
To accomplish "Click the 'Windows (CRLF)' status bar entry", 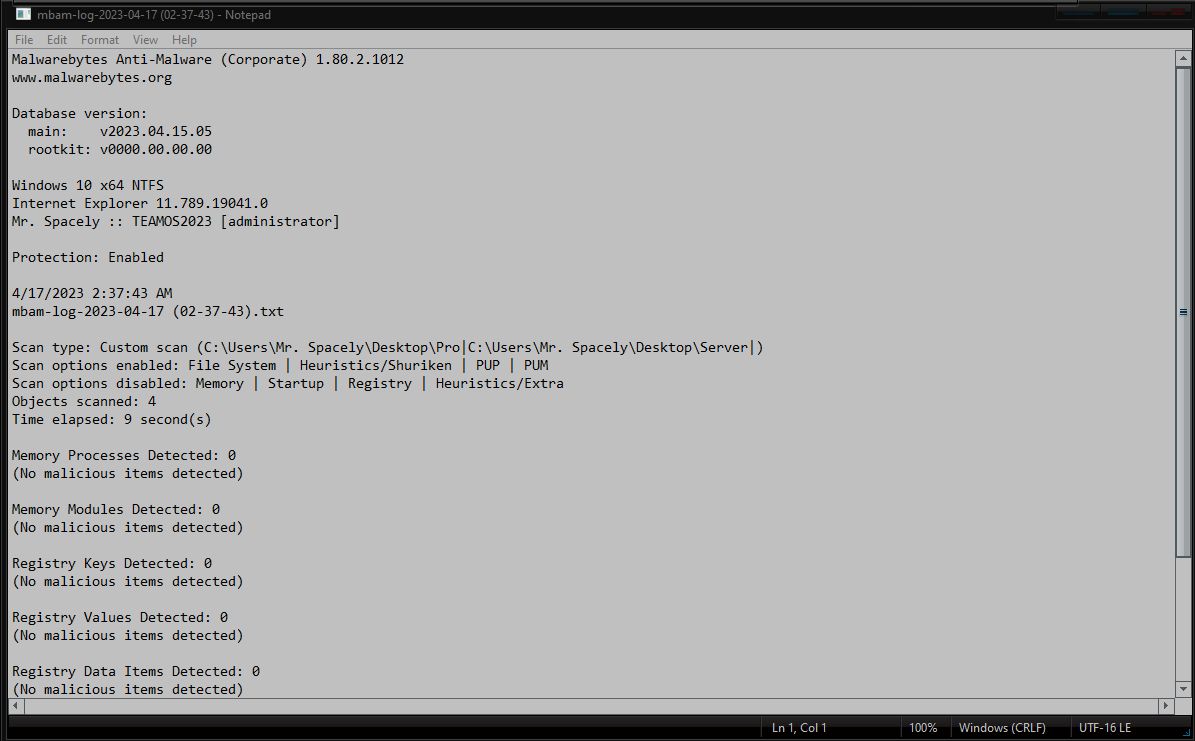I will point(1002,728).
